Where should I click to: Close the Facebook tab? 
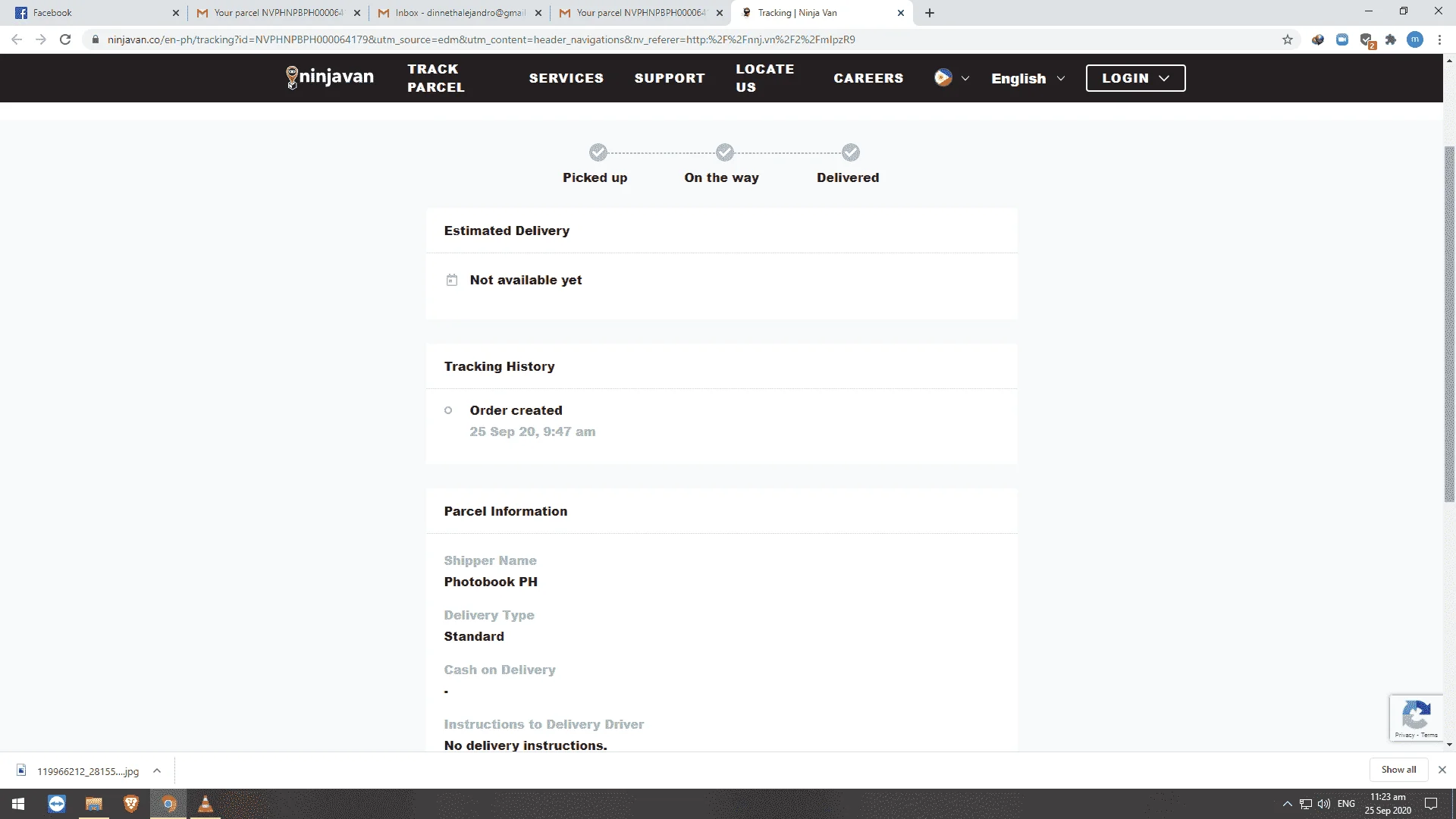176,13
